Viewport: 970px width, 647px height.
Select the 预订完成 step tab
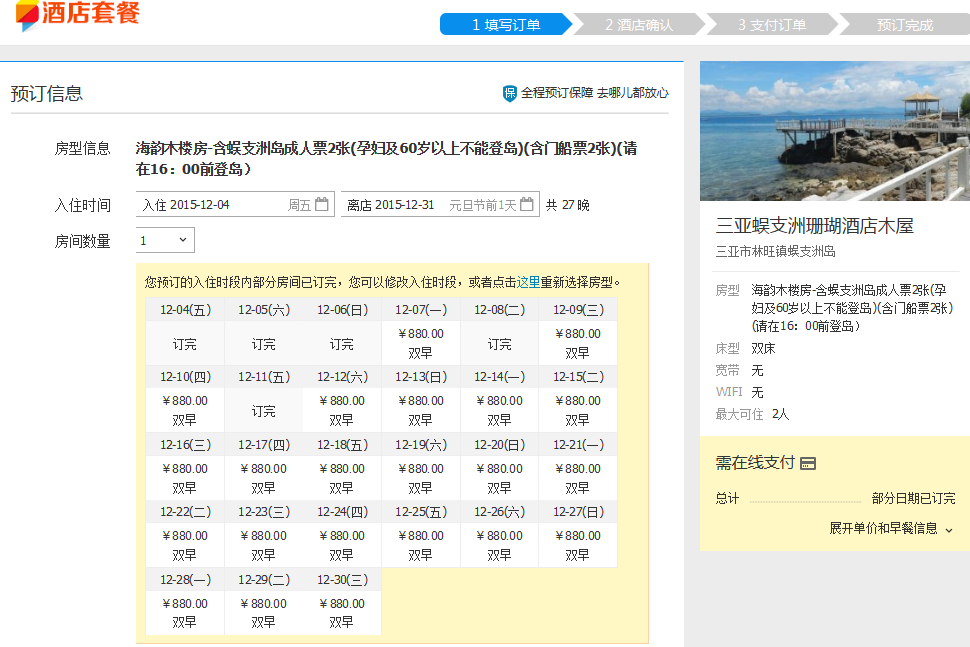coord(904,25)
